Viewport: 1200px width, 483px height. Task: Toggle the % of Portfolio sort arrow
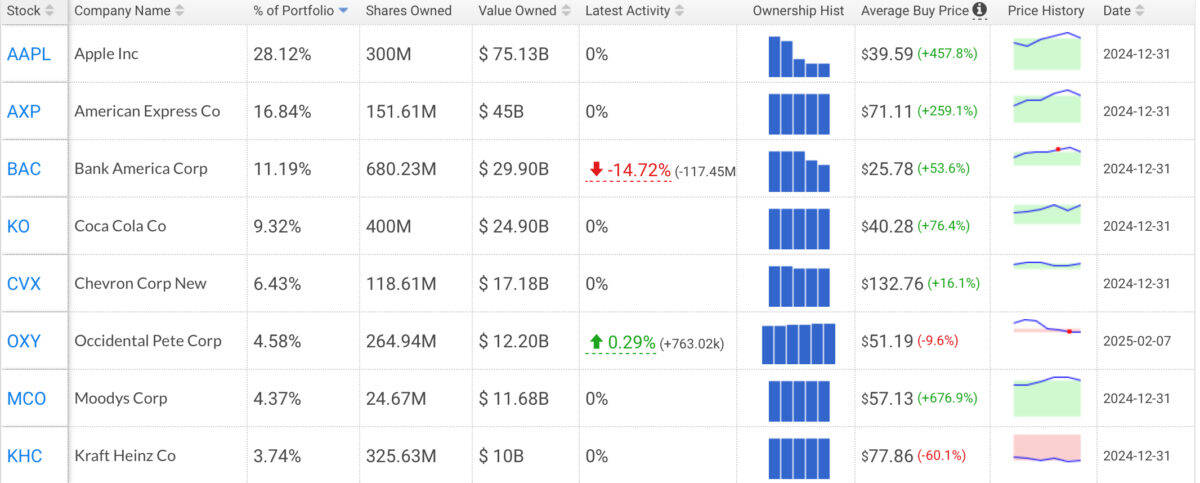coord(344,11)
